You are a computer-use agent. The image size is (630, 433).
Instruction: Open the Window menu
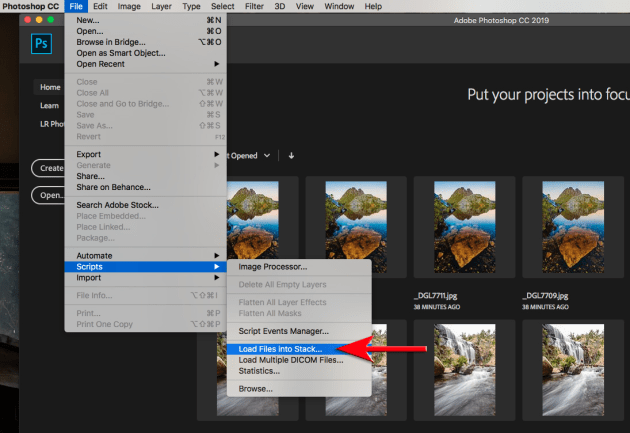coord(339,6)
